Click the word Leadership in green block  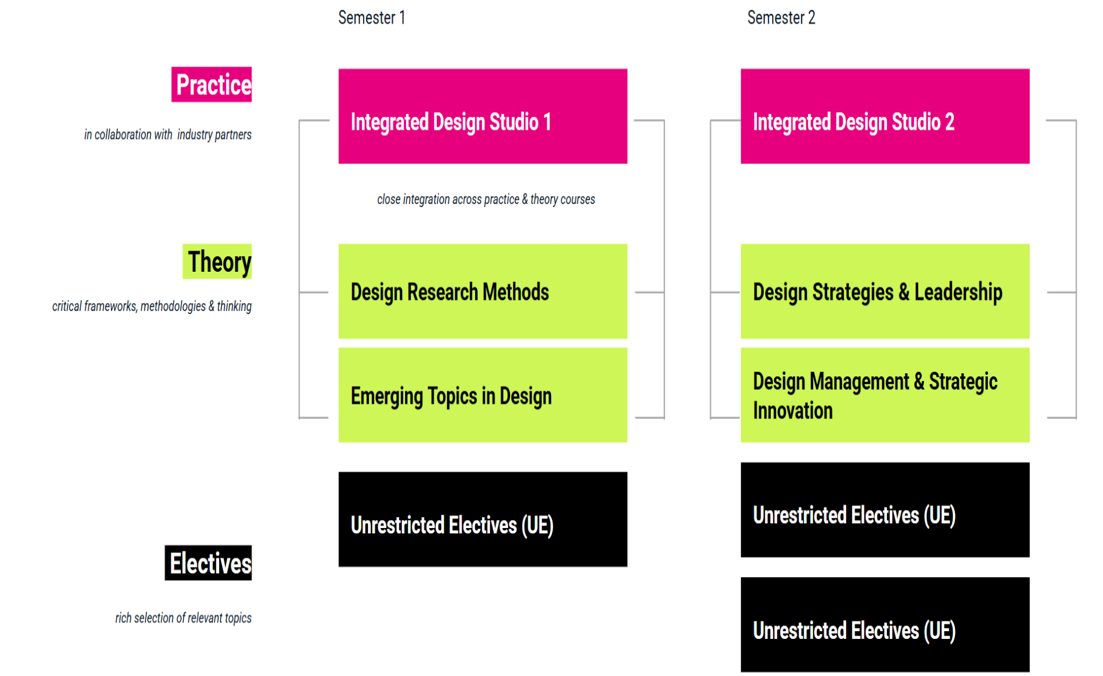click(x=958, y=292)
